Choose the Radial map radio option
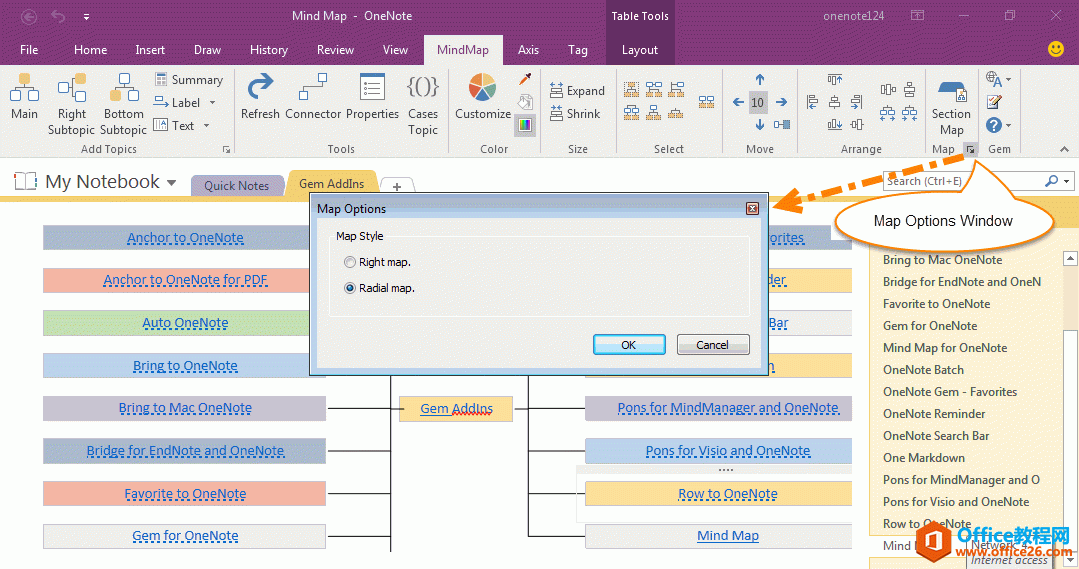Screen dimensions: 1079x569 coord(349,288)
